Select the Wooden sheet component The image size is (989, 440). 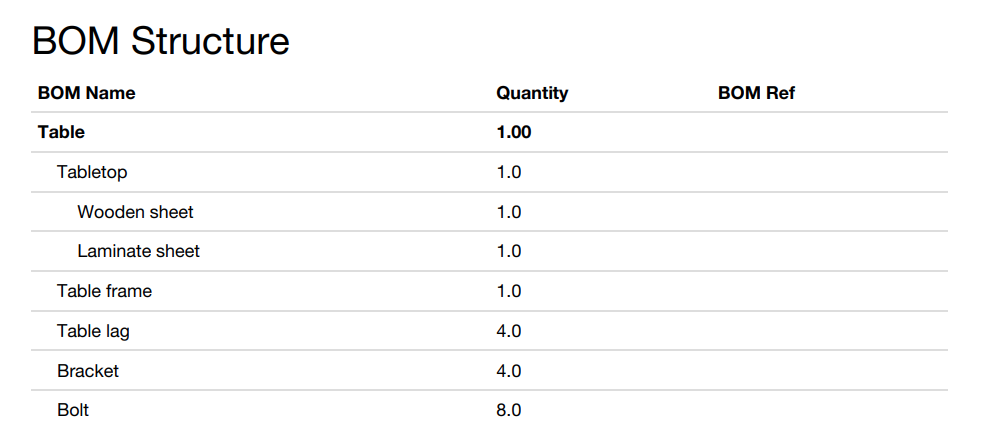point(135,212)
